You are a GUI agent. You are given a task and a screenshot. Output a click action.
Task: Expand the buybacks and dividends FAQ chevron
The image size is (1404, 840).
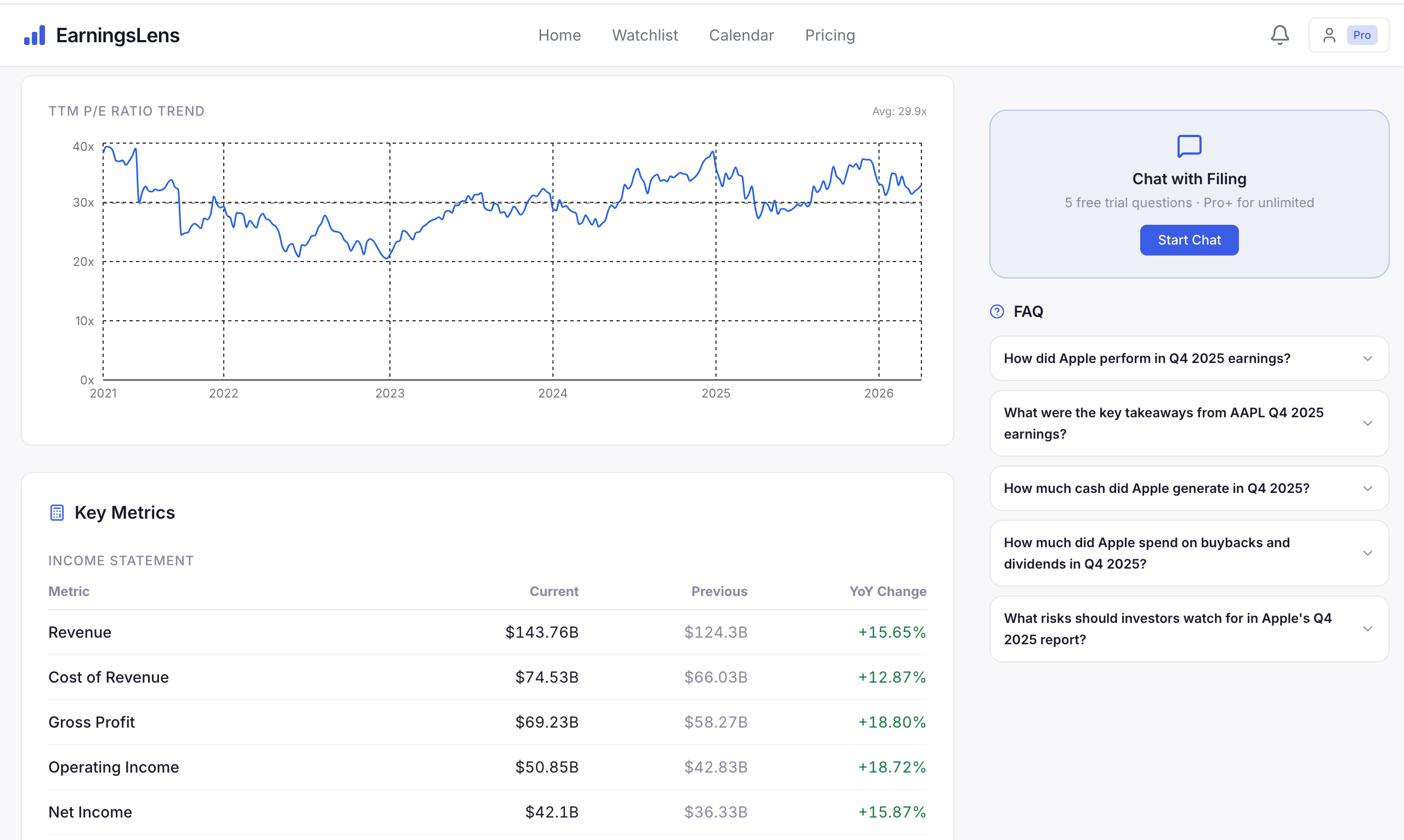pyautogui.click(x=1367, y=553)
